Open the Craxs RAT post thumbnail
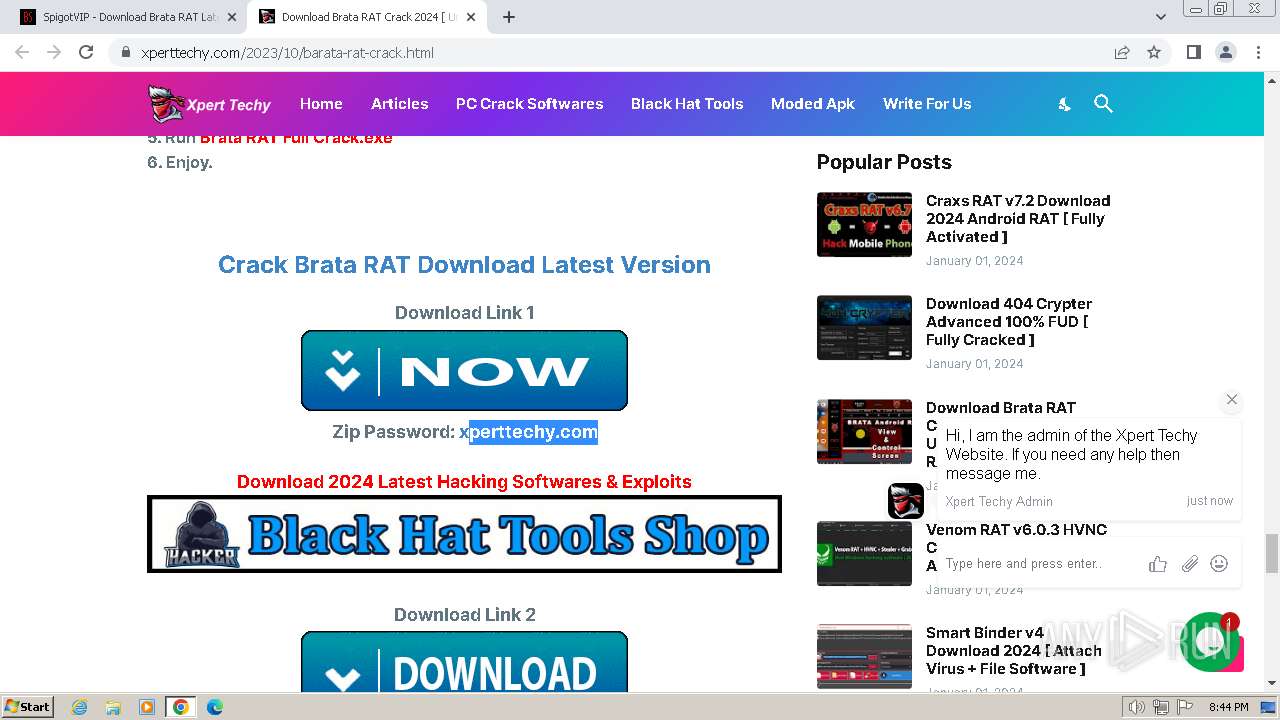Image resolution: width=1280 pixels, height=720 pixels. tap(864, 224)
